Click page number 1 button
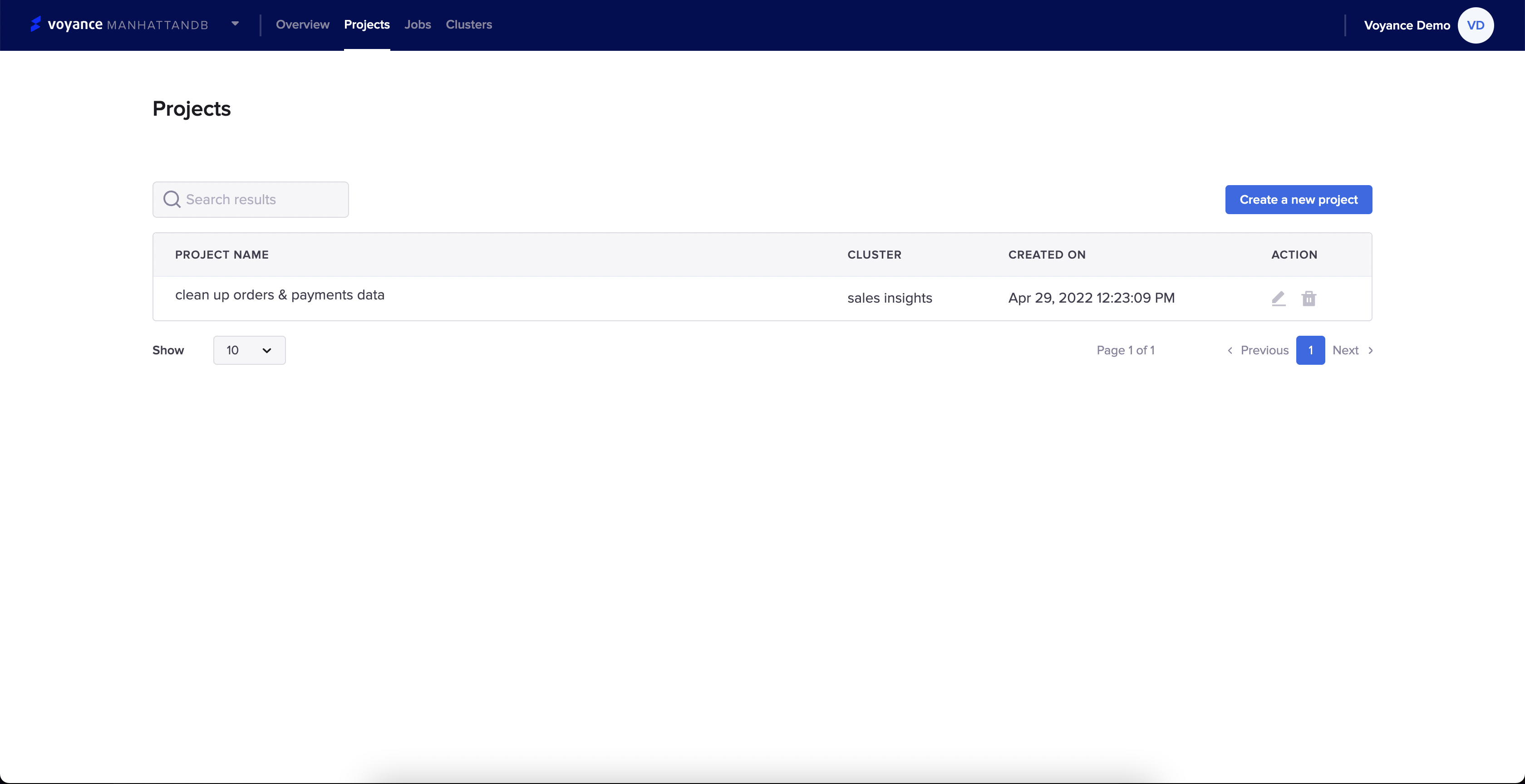 tap(1310, 350)
